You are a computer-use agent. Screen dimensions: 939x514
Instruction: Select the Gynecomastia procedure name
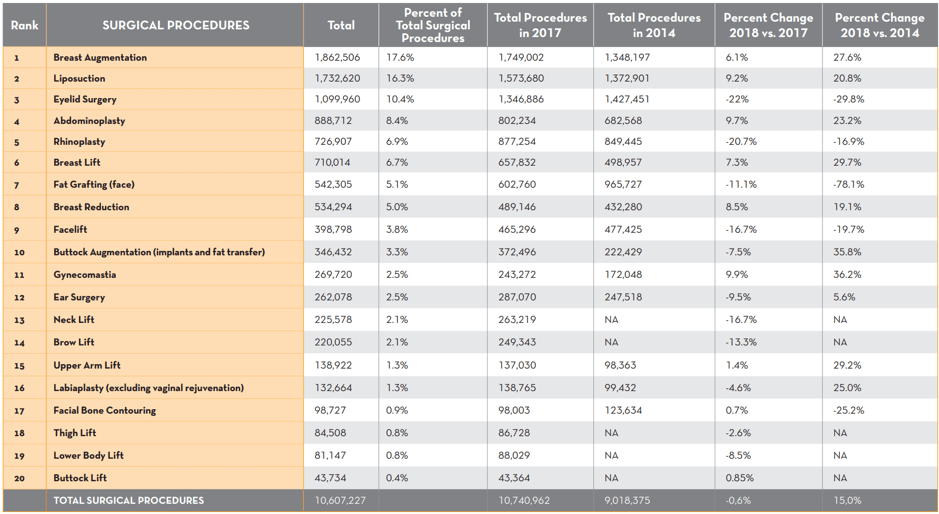click(x=84, y=274)
